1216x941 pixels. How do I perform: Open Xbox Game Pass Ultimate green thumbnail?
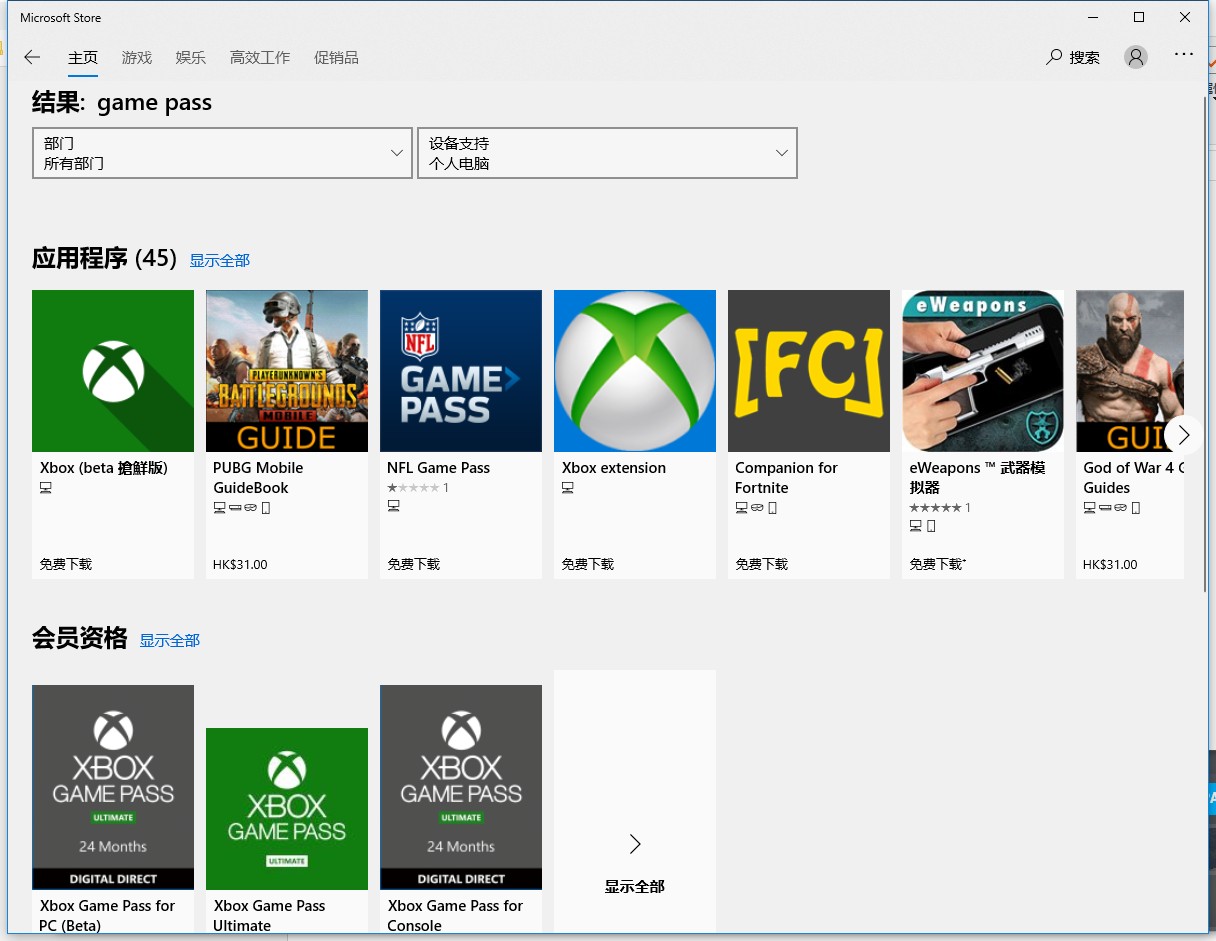[287, 808]
